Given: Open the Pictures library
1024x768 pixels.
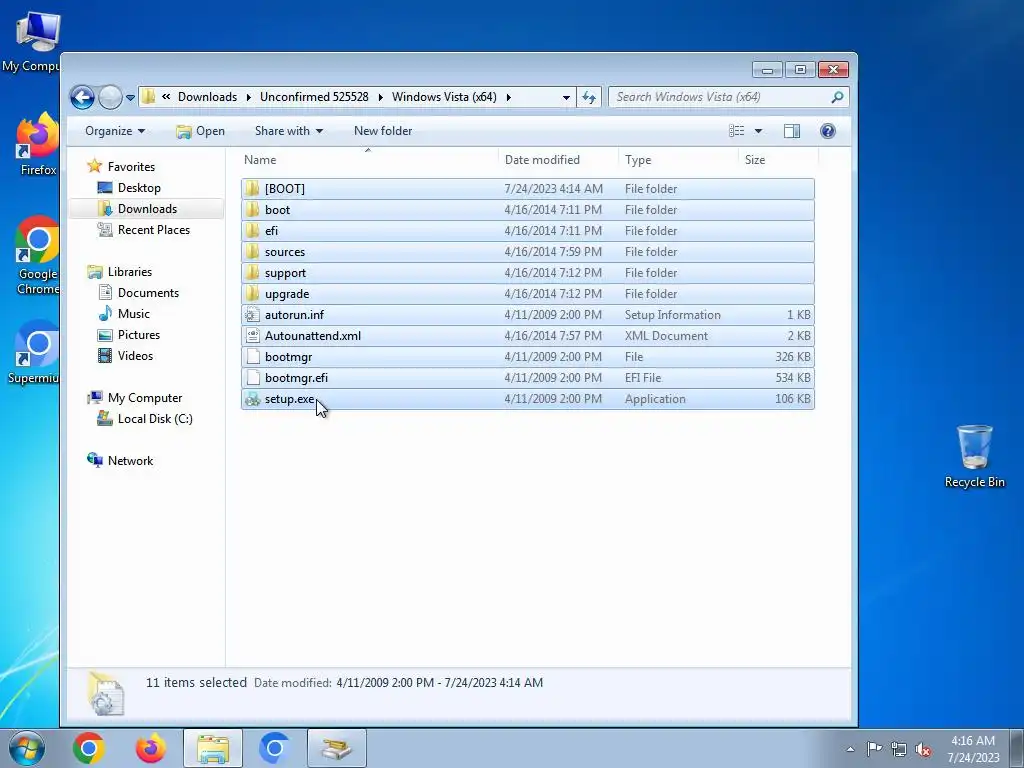Looking at the screenshot, I should [x=139, y=334].
